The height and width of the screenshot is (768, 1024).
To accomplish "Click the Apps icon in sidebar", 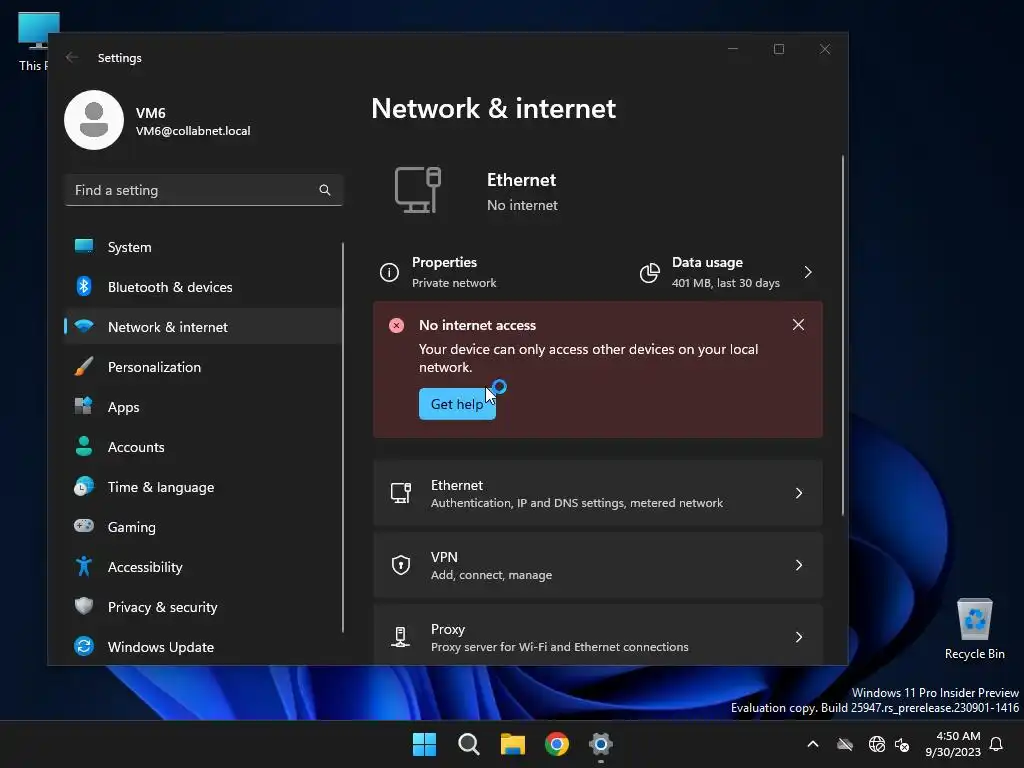I will [84, 406].
